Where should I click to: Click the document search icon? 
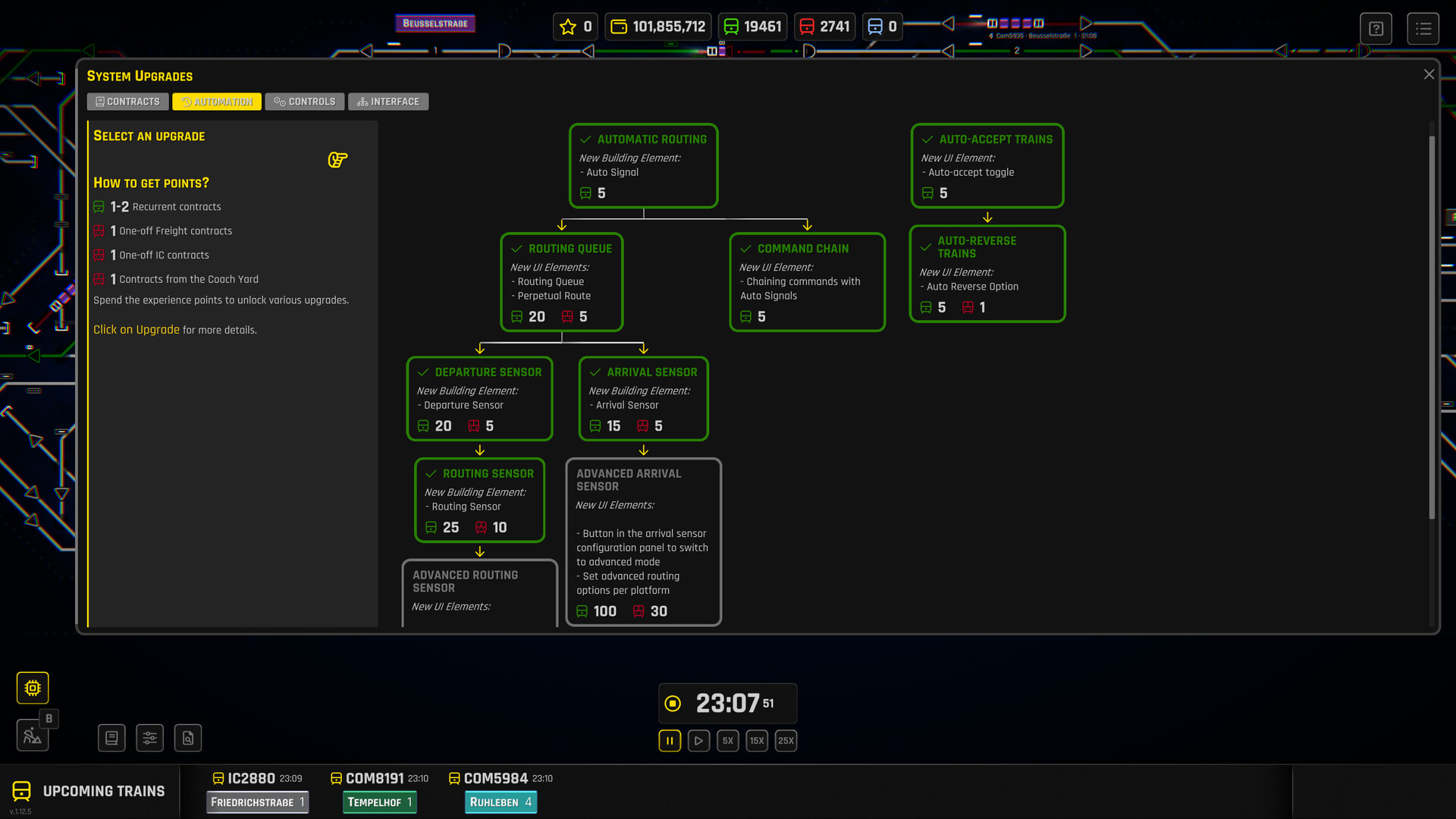coord(187,738)
